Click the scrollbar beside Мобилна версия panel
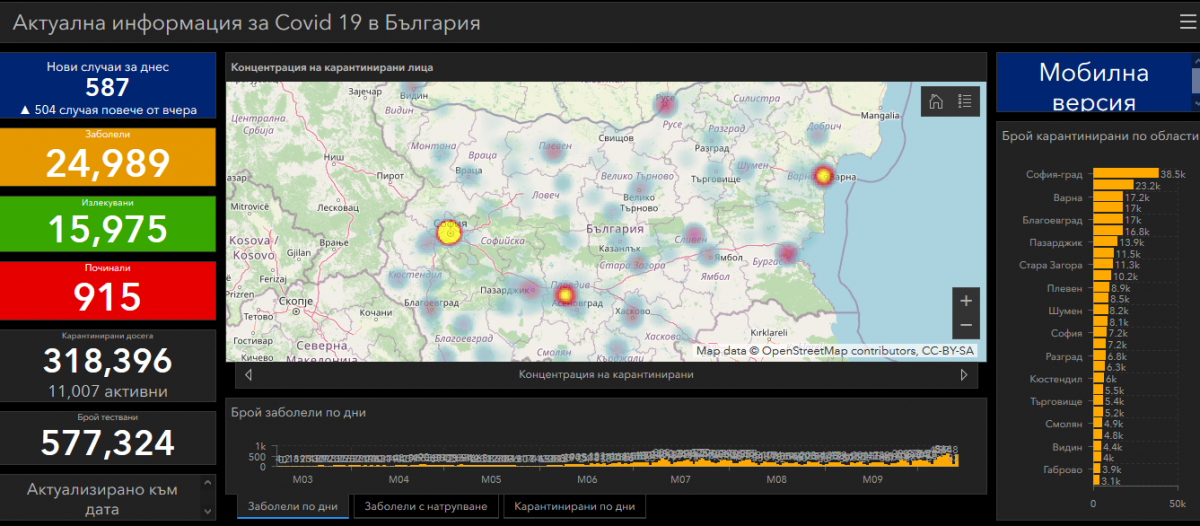Screen dimensions: 1200x526 point(1194,82)
